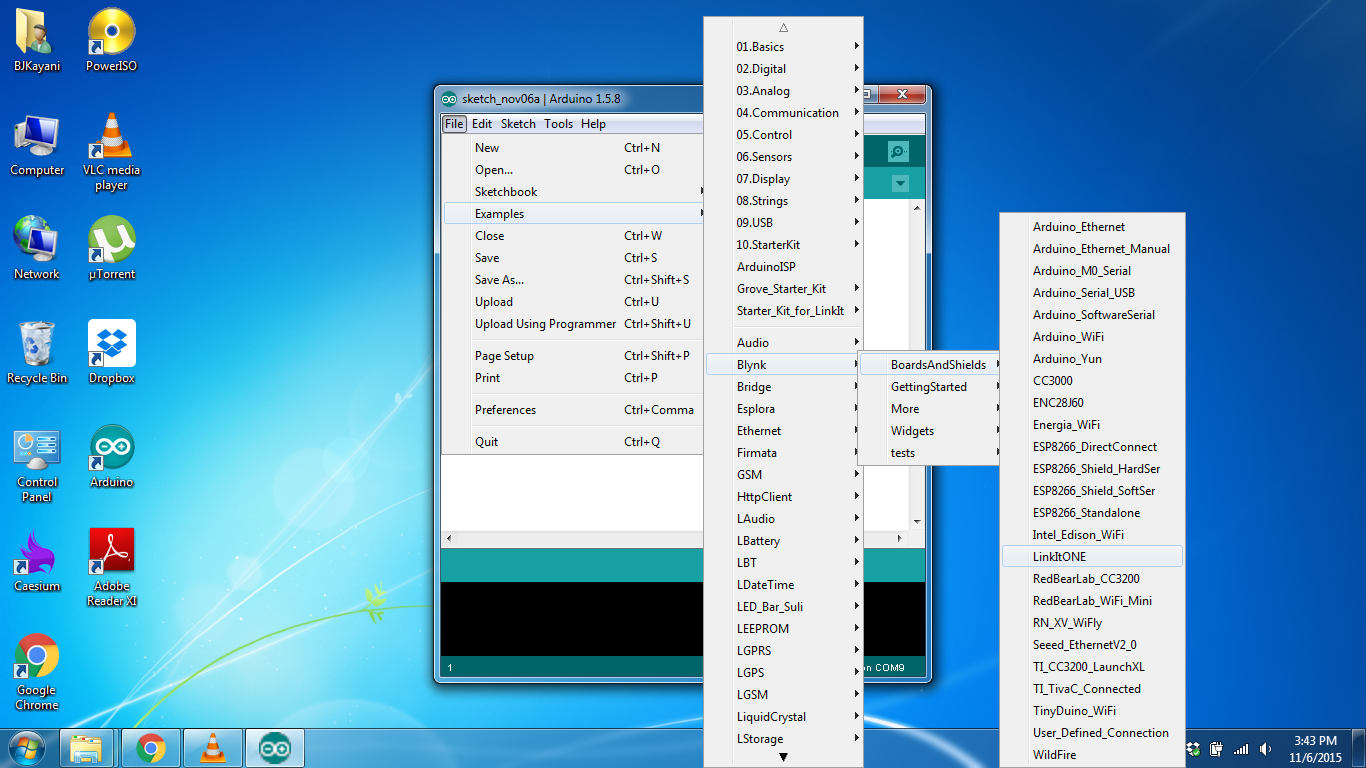Launch Google Chrome desktop shortcut
Screen dimensions: 1366x768
click(37, 672)
